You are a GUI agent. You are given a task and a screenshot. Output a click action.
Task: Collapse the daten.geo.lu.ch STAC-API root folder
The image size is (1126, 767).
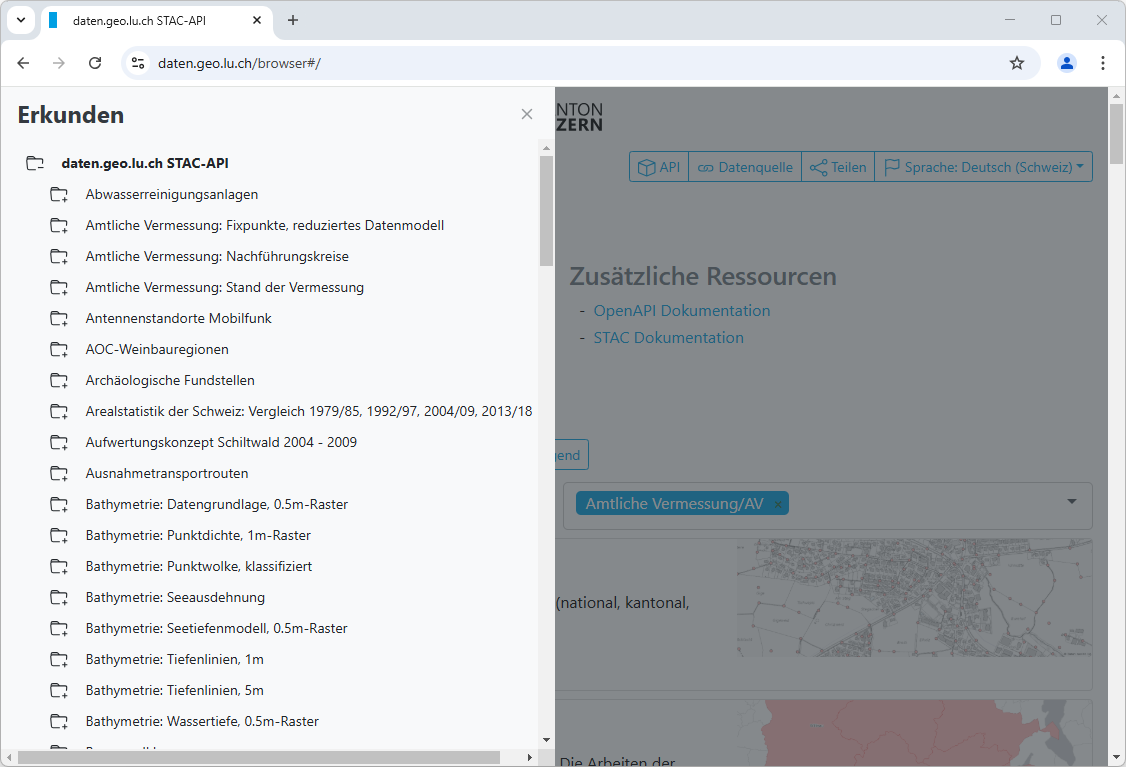point(36,163)
